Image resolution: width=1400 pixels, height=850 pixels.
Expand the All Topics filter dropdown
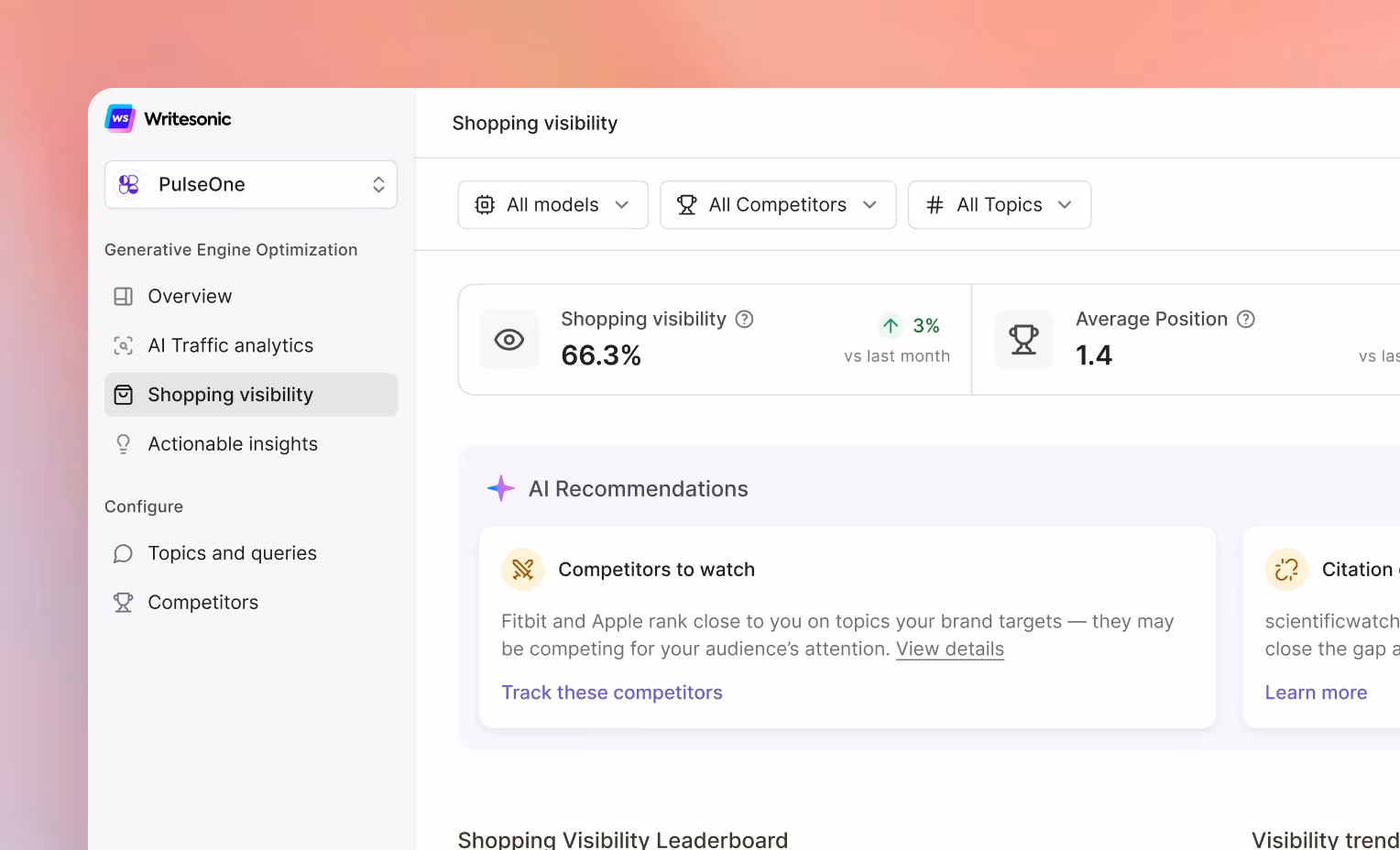999,205
